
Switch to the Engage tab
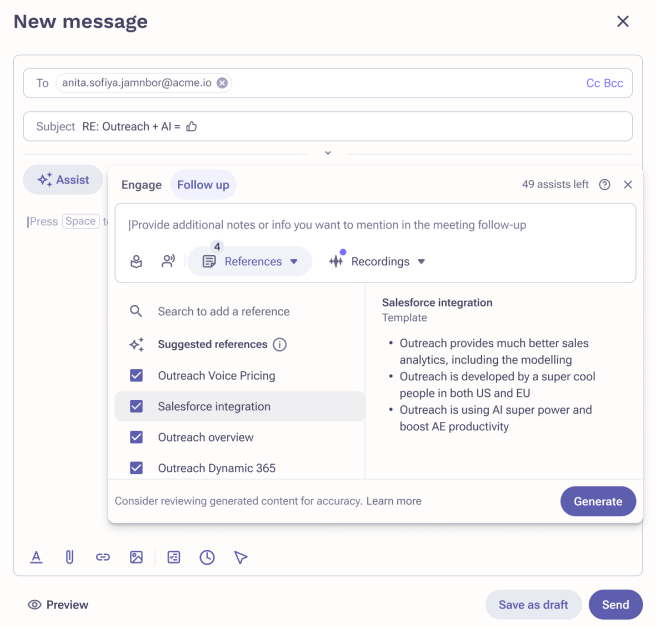click(x=141, y=185)
